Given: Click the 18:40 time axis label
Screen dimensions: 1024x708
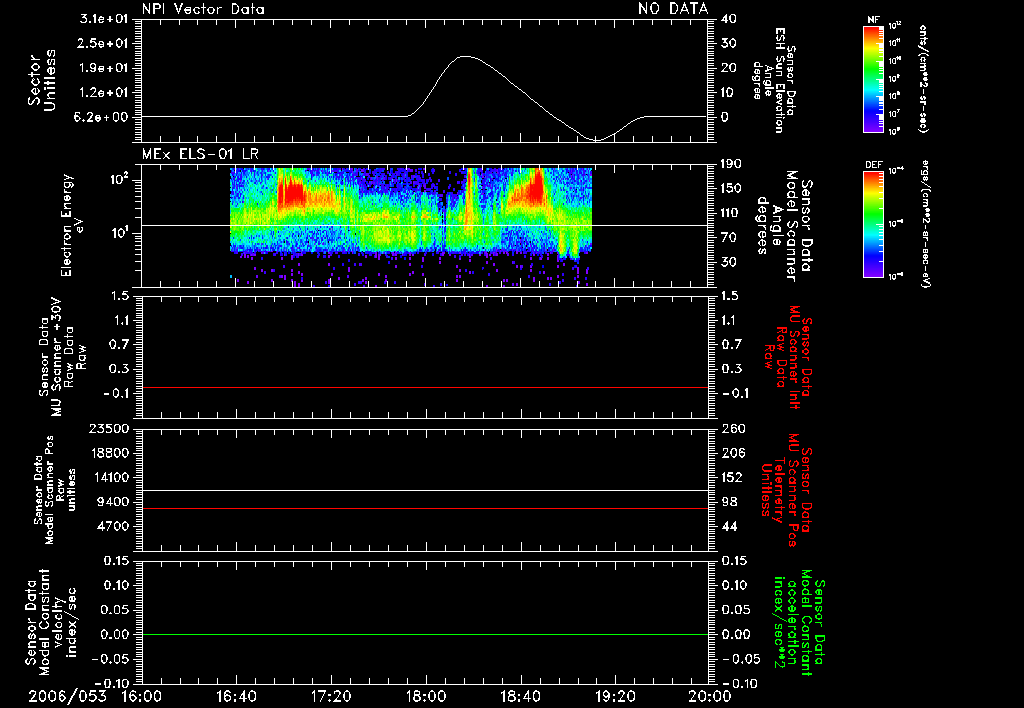Looking at the screenshot, I should click(520, 696).
